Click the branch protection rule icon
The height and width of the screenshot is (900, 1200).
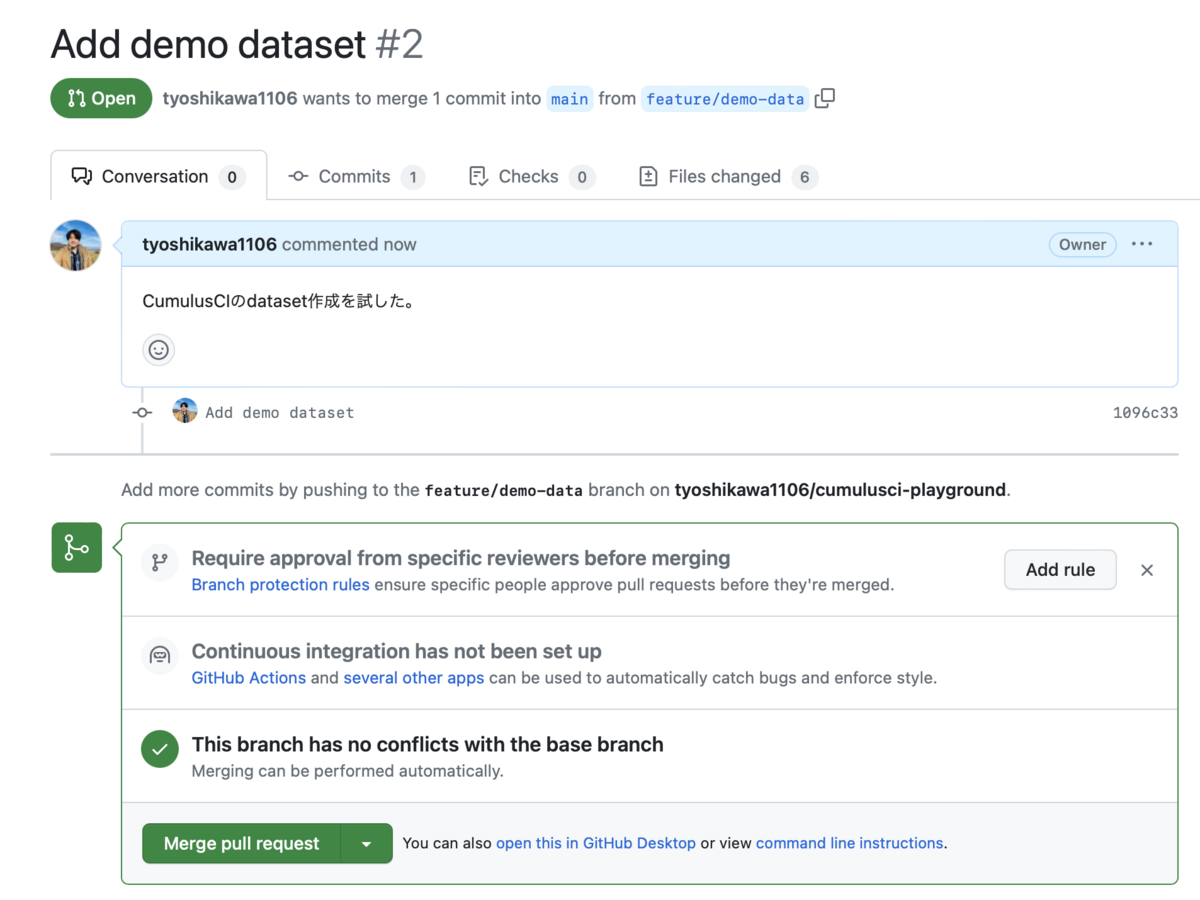click(160, 562)
